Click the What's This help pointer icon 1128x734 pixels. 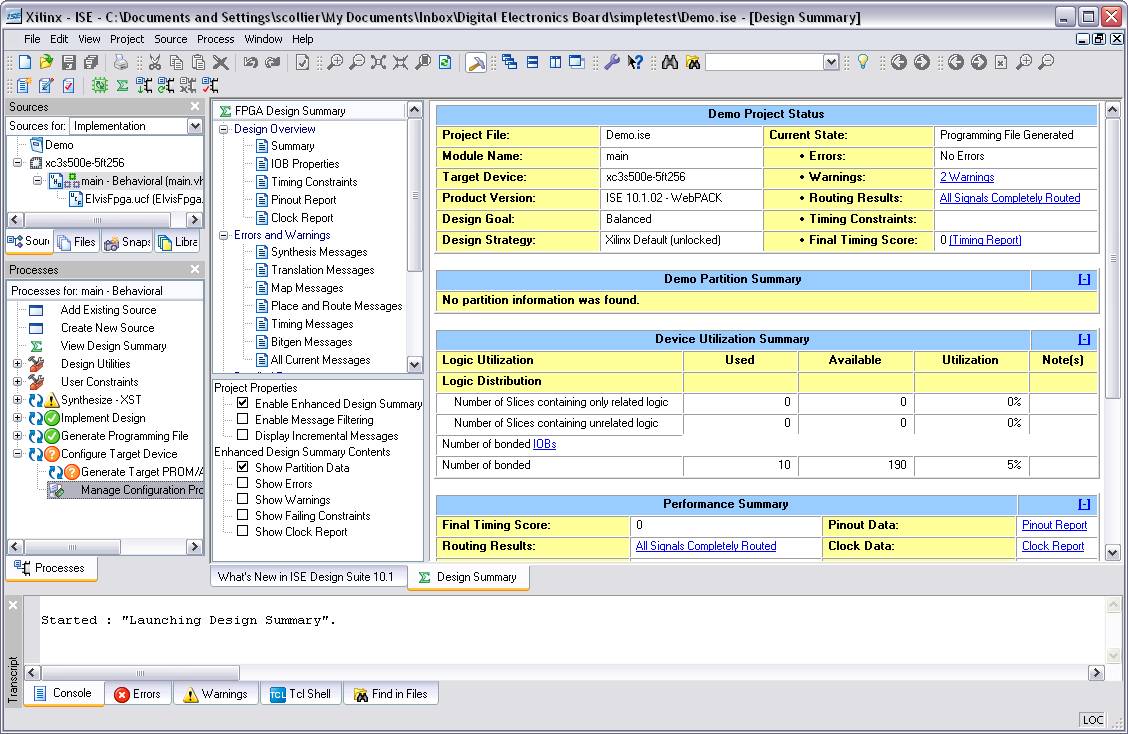[635, 62]
